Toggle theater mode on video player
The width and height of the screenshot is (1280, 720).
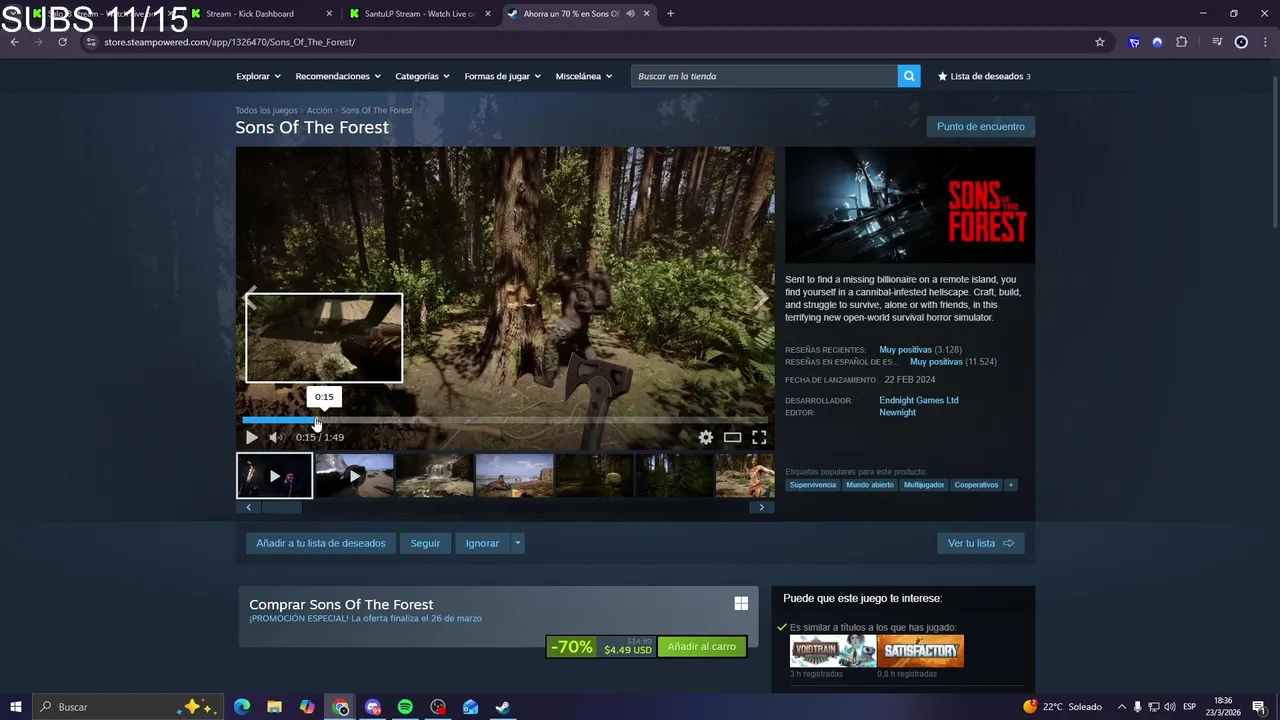[x=733, y=437]
